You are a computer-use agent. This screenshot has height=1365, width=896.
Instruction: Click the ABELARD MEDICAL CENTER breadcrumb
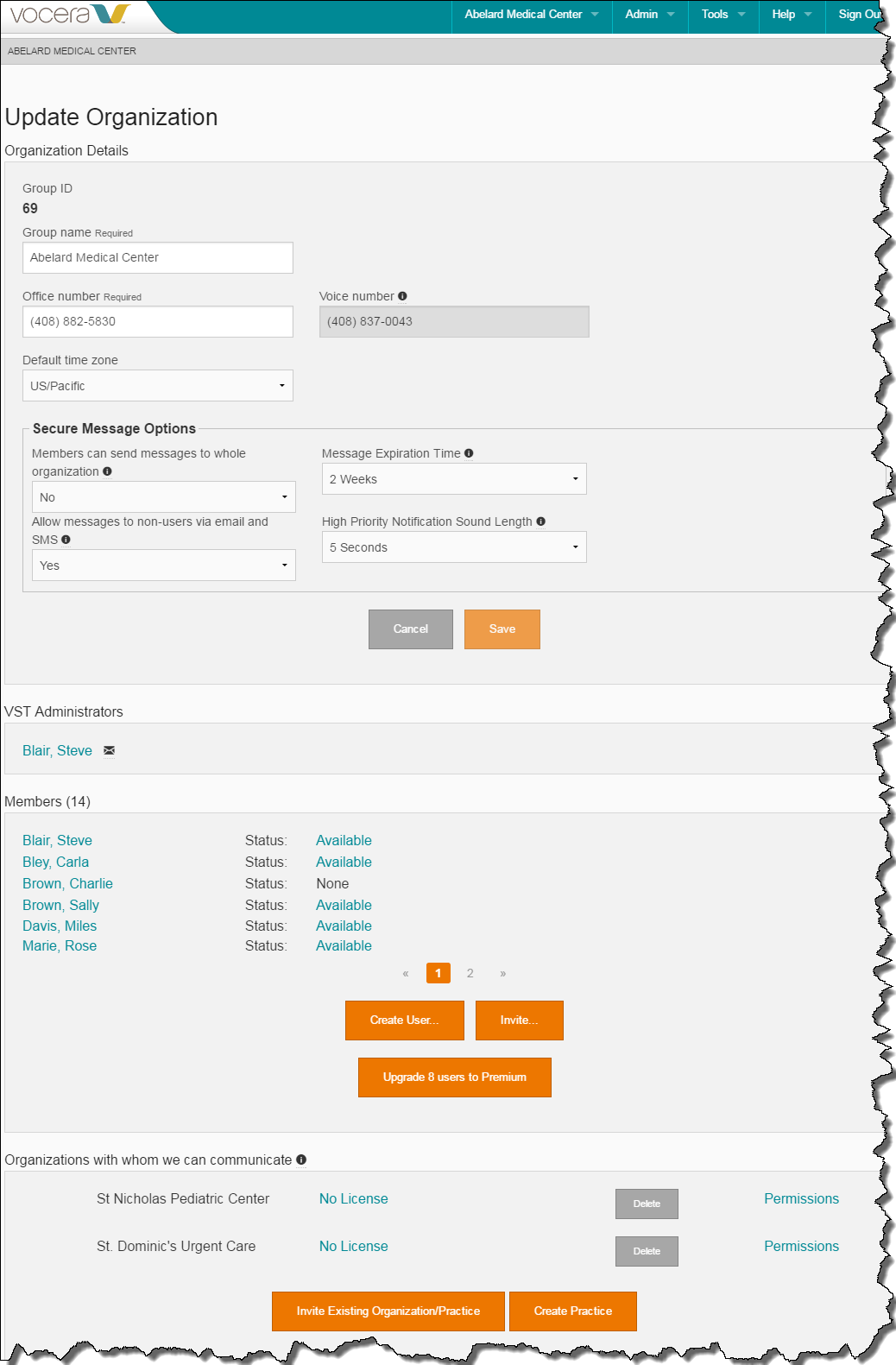coord(73,51)
